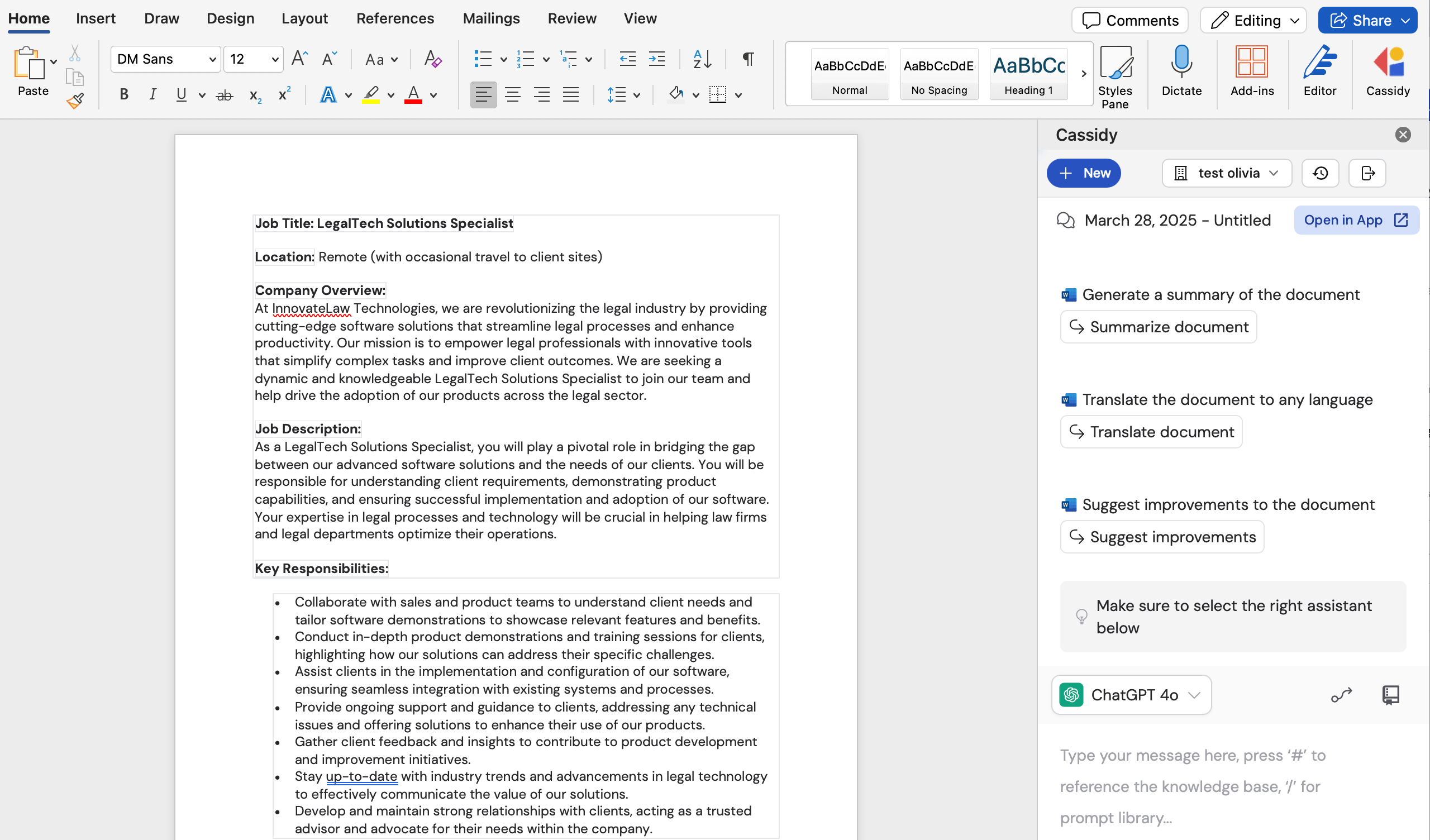Toggle italic formatting

coord(152,94)
